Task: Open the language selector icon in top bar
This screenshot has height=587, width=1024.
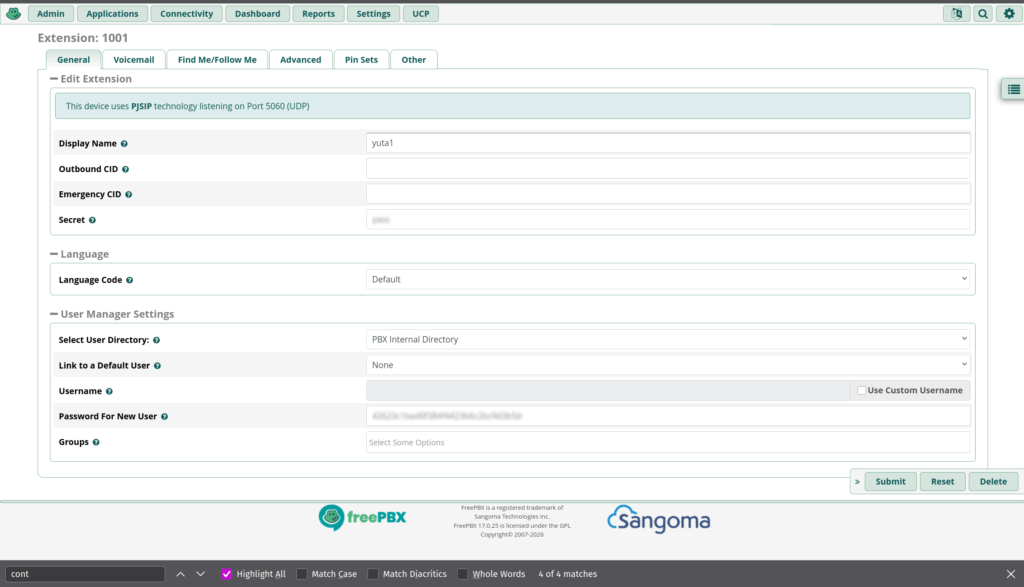Action: click(956, 14)
